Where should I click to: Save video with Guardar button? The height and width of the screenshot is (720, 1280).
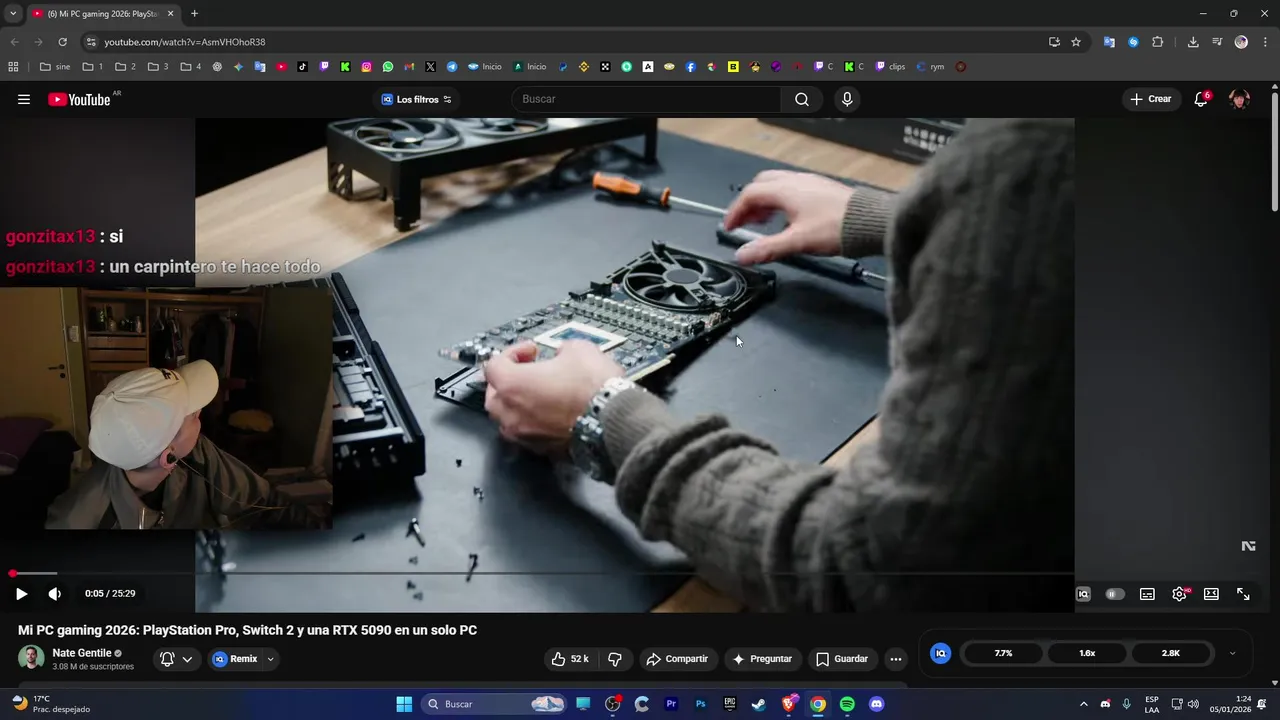[842, 659]
